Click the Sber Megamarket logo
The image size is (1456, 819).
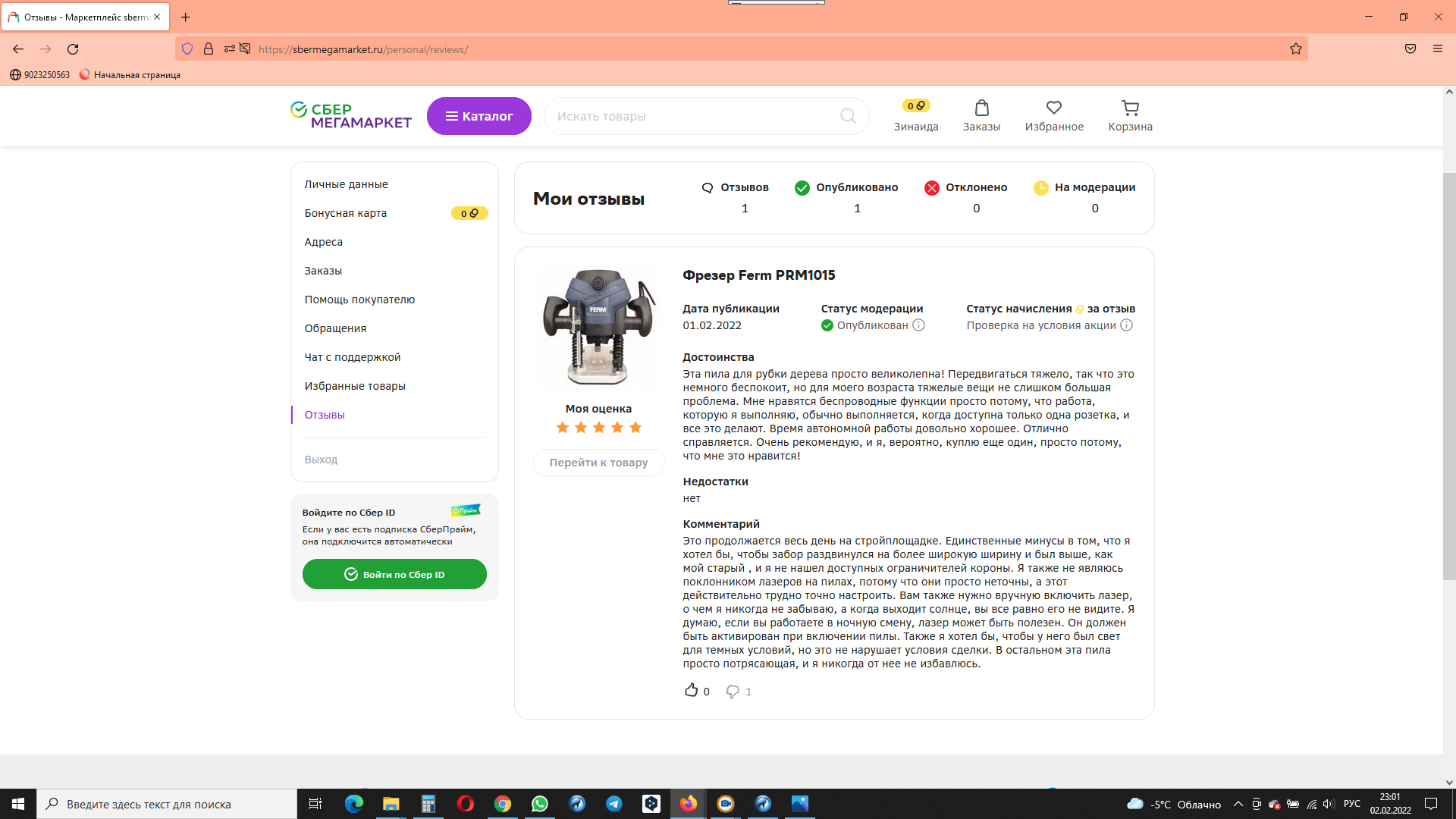(x=351, y=115)
